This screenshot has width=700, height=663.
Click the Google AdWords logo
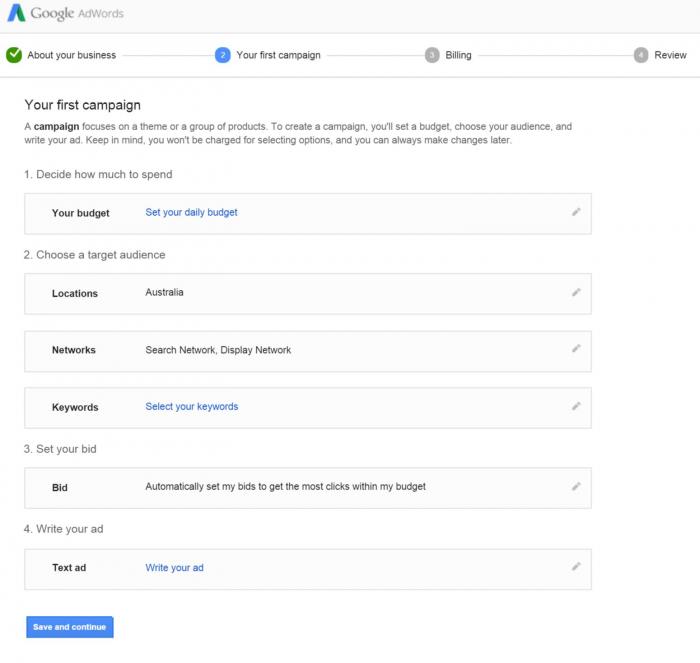pos(66,13)
